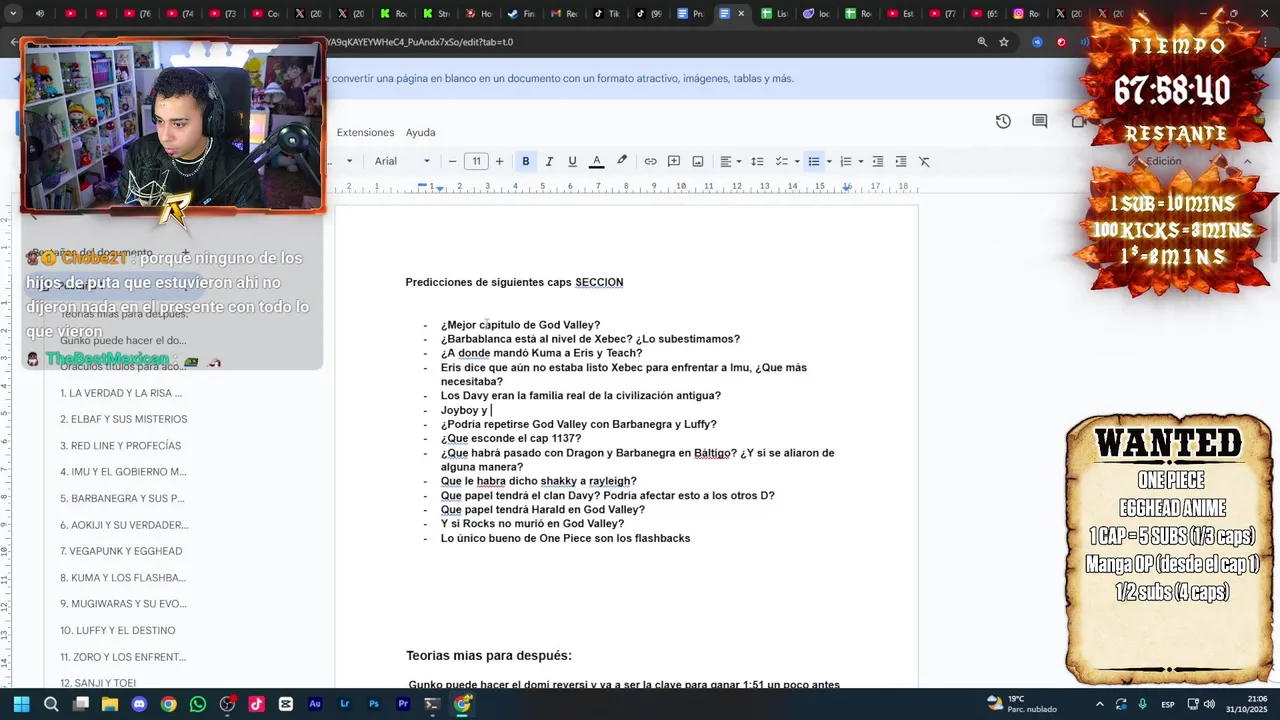
Task: Open the tab search dropdown arrow
Action: pos(13,14)
